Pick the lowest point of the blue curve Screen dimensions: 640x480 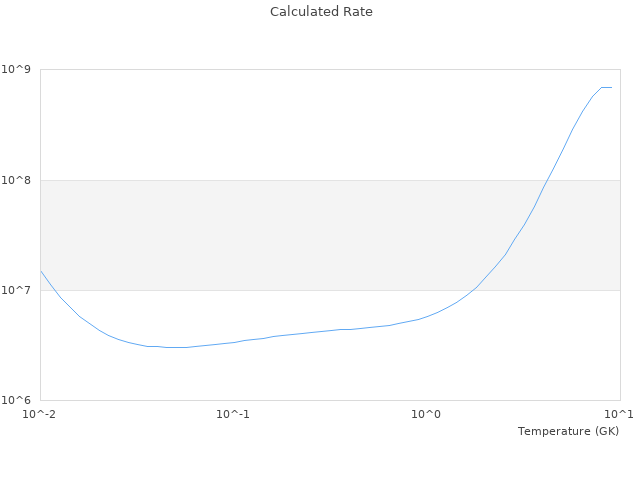click(175, 347)
